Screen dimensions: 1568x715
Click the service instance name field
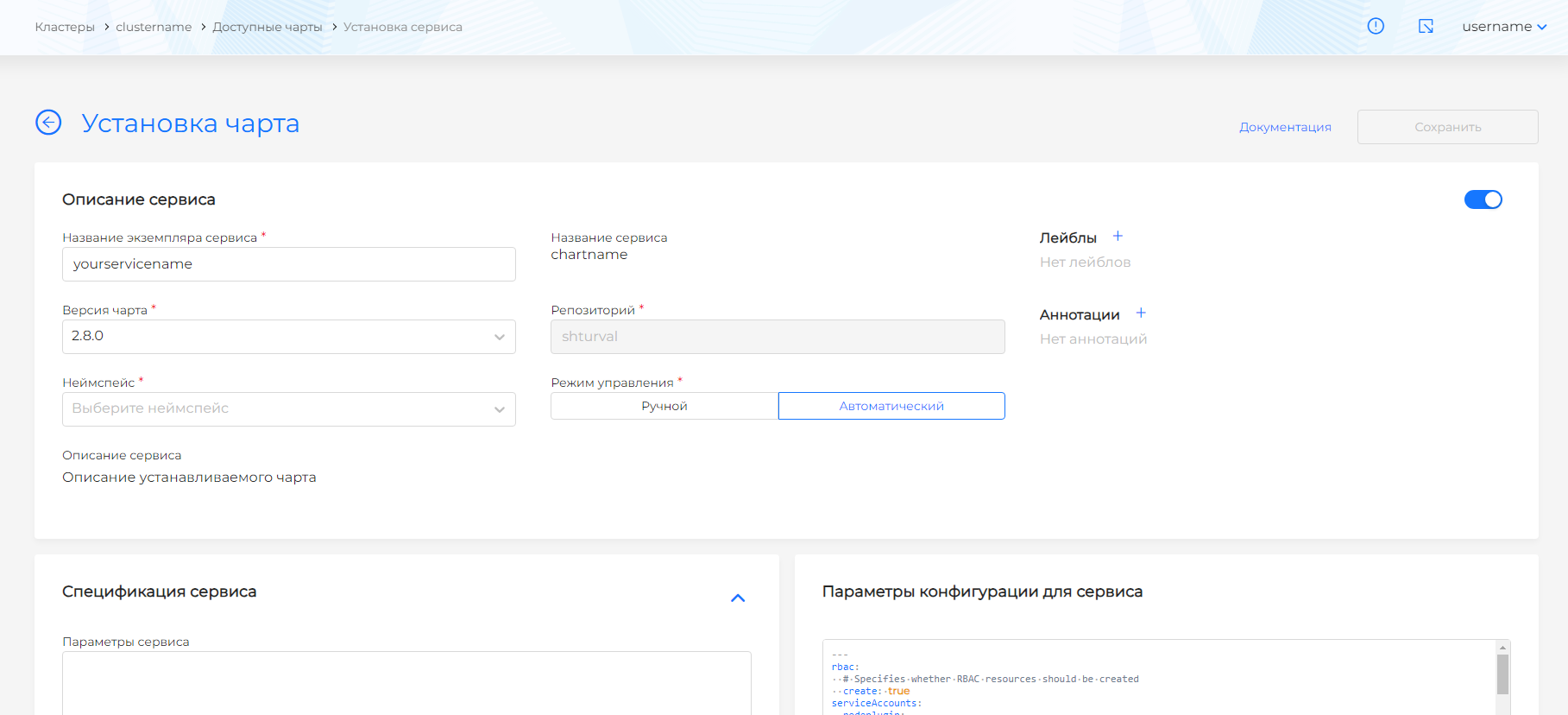tap(288, 264)
